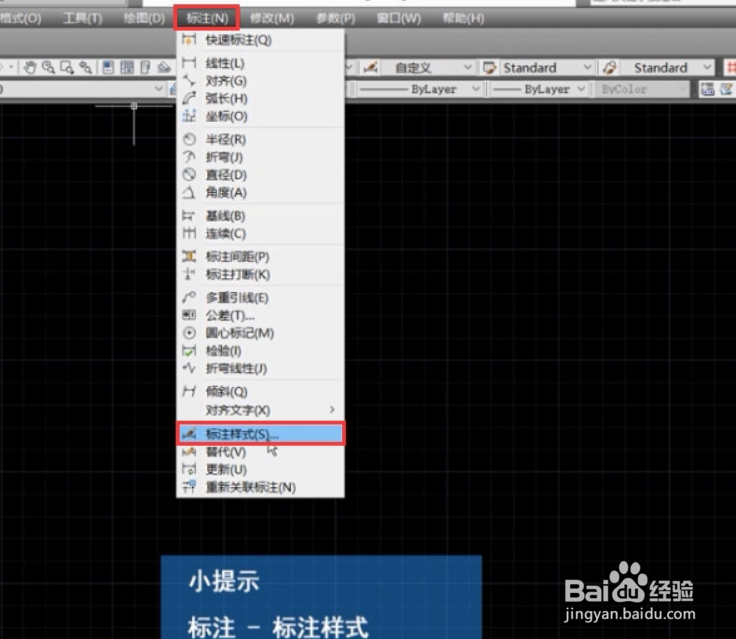Screen dimensions: 736x639
Task: Choose 折弯线性(J) jogged linear entry
Action: [x=261, y=368]
